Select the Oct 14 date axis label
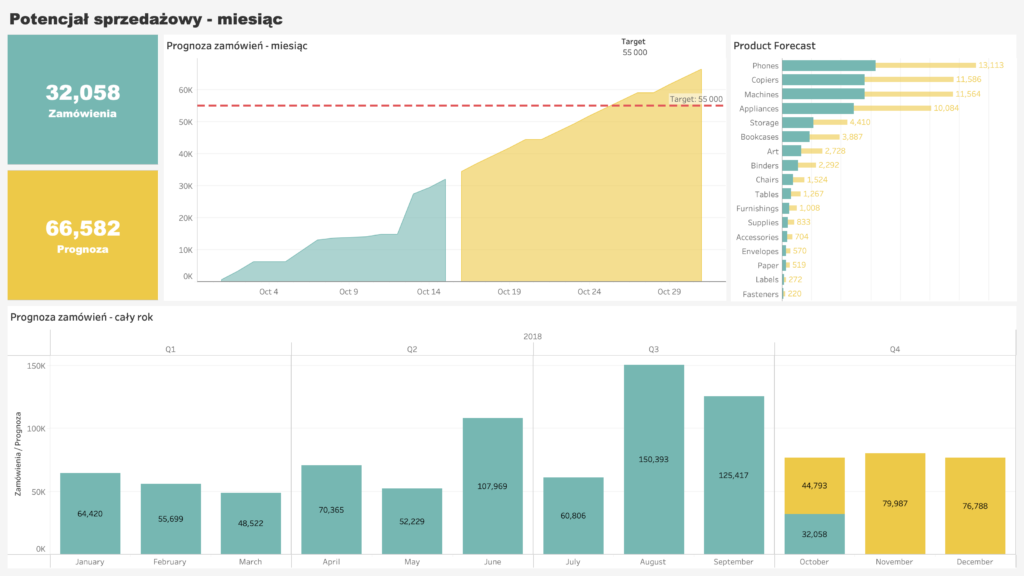Screen dimensions: 1024x576 (428, 292)
